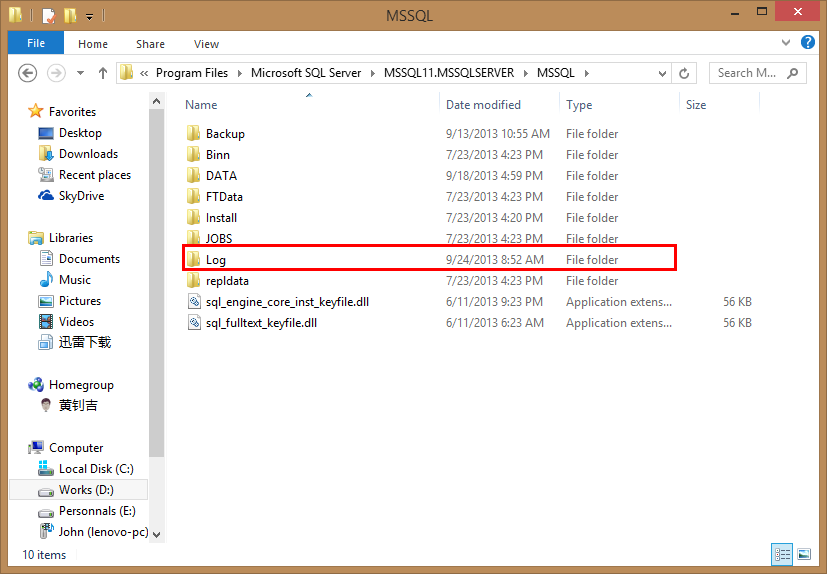Click the Properties quick access icon

coord(48,15)
